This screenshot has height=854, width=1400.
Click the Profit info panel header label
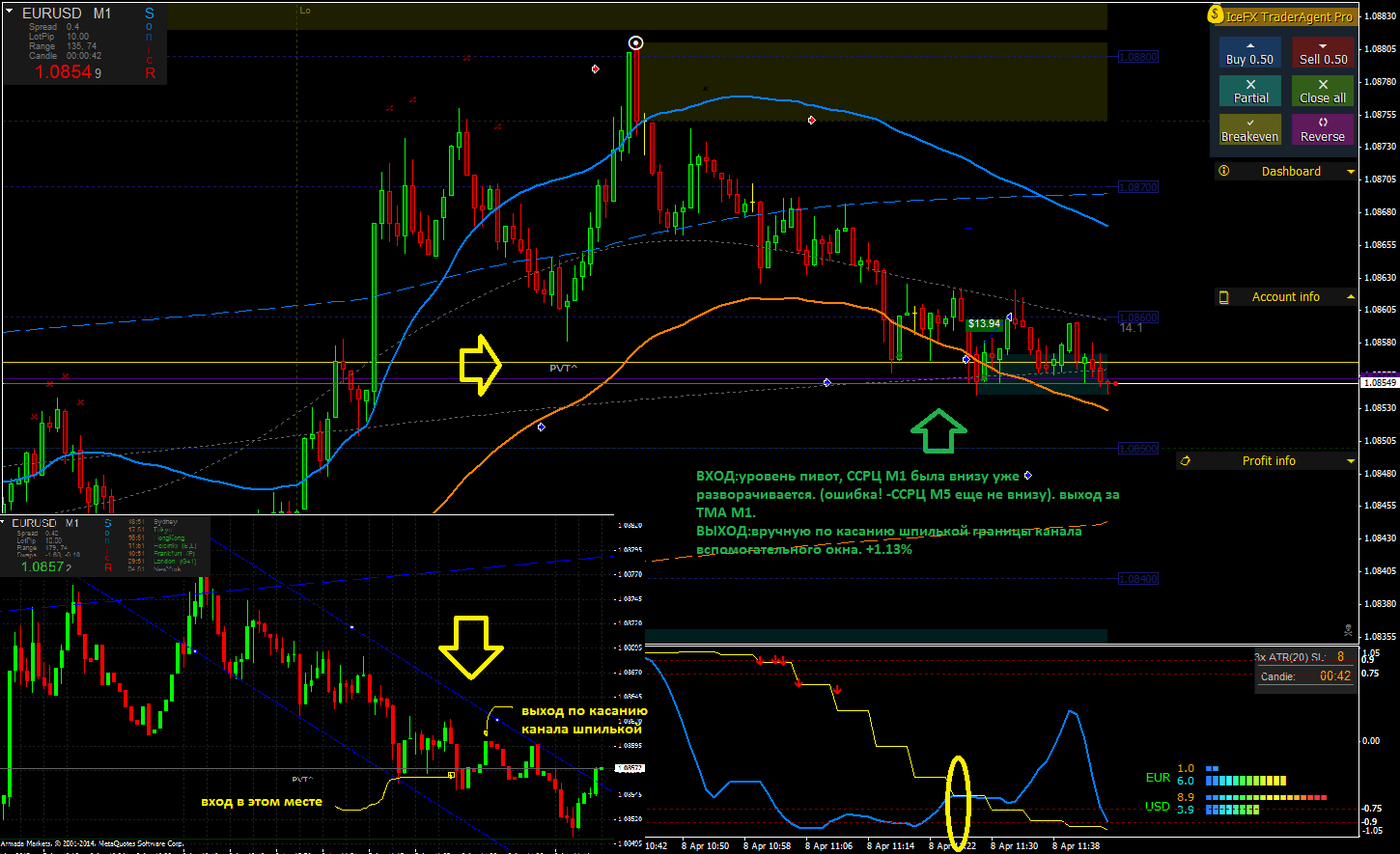(x=1269, y=460)
